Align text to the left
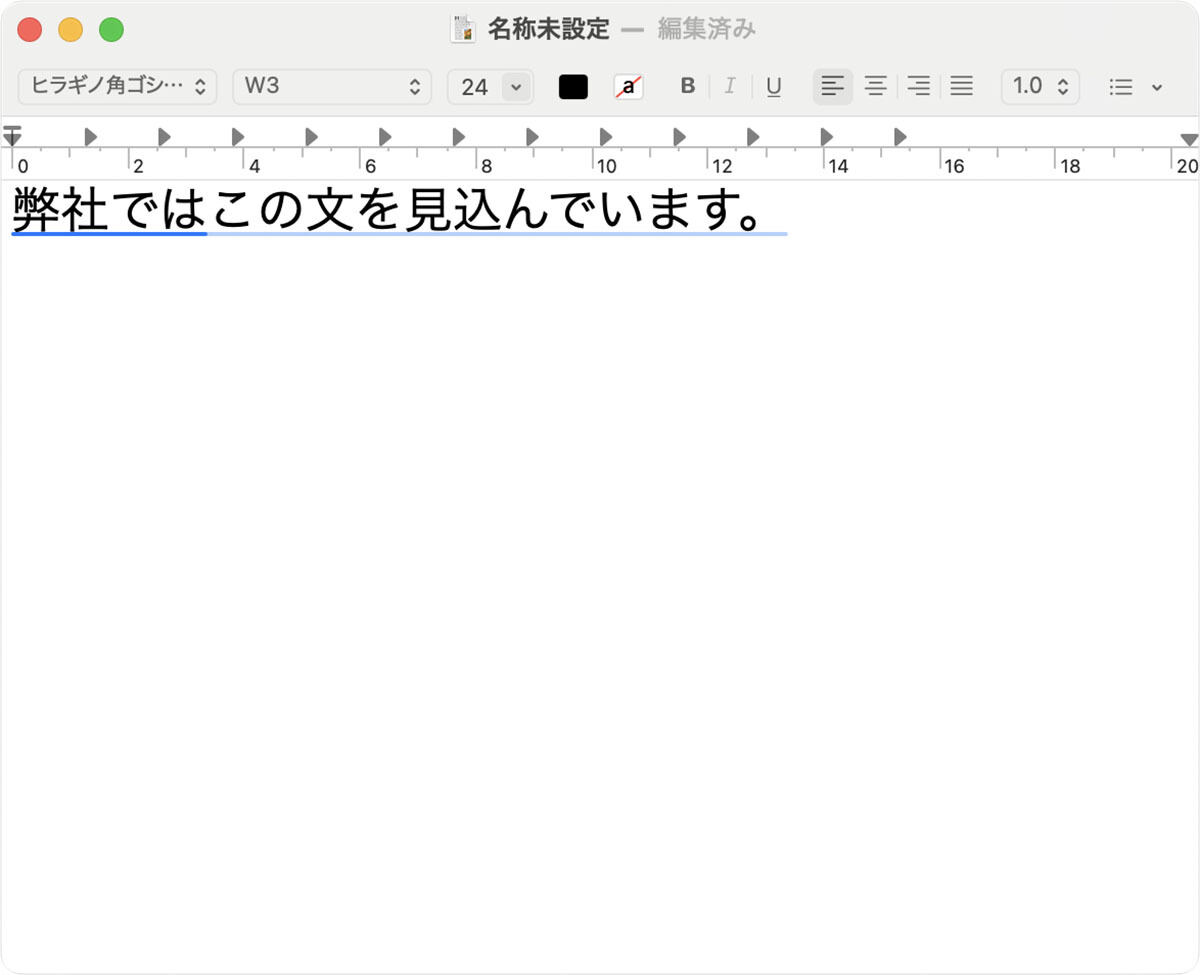 [833, 86]
